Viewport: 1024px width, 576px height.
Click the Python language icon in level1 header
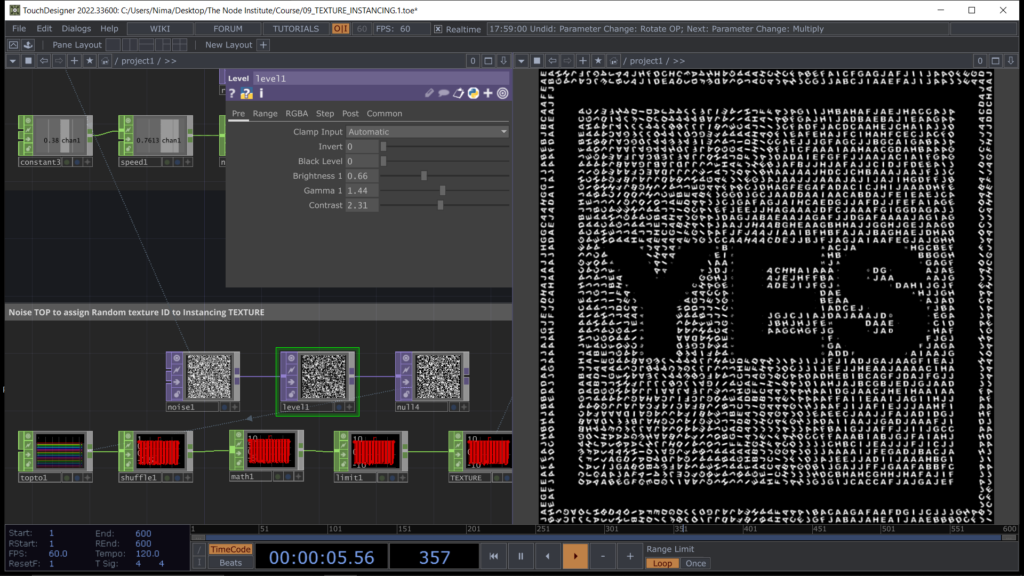[473, 93]
